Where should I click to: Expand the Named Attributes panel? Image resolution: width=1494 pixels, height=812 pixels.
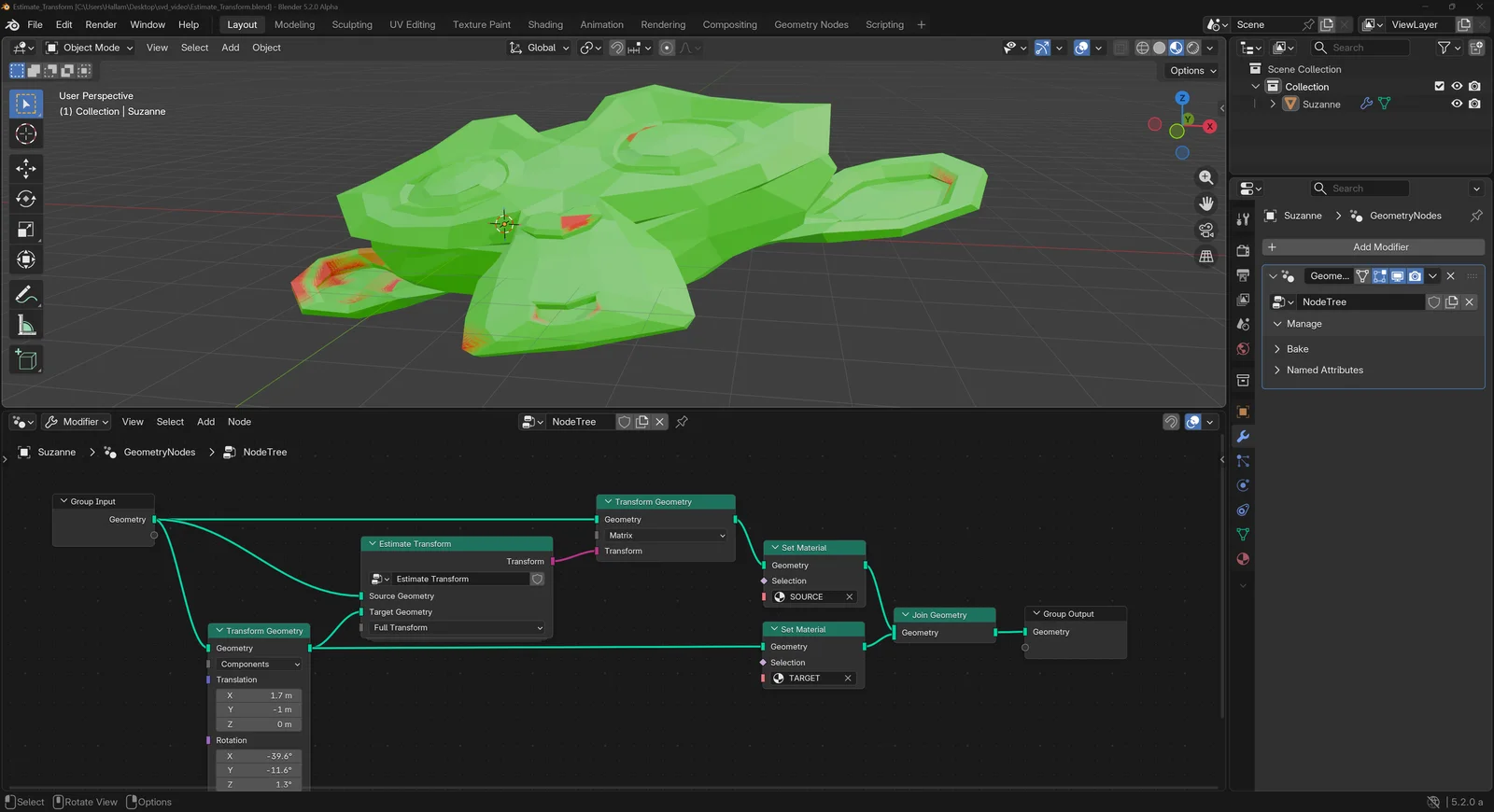pos(1324,371)
